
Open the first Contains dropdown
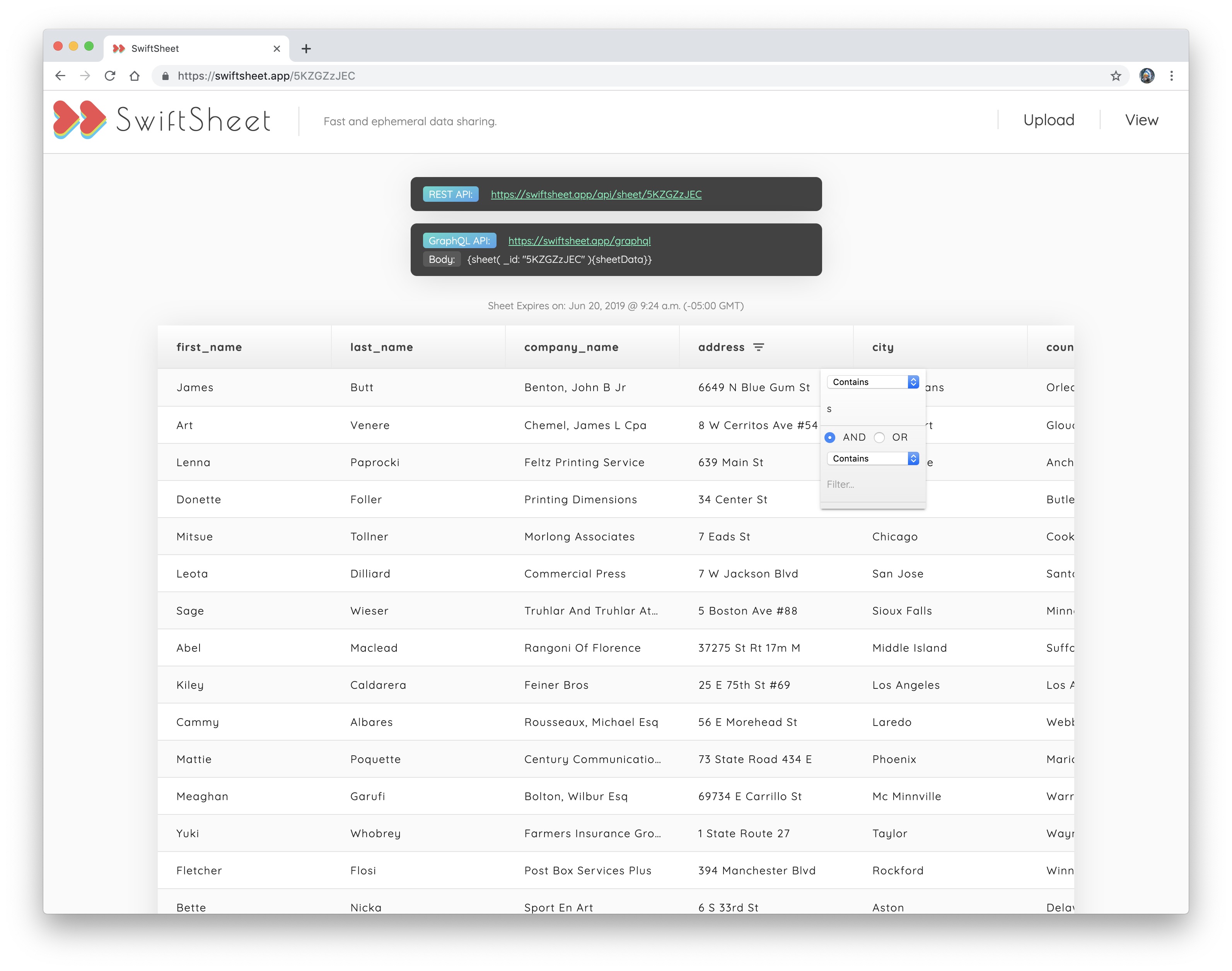click(x=872, y=382)
